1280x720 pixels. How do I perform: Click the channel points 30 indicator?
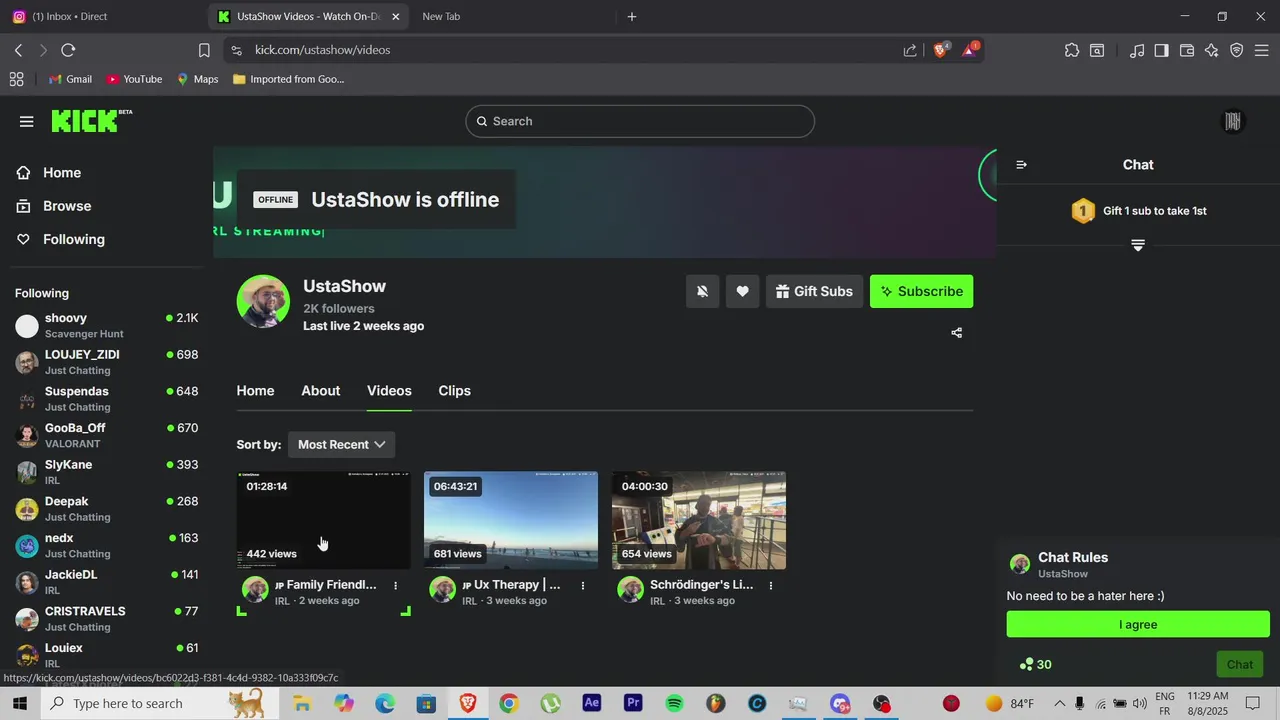point(1035,664)
